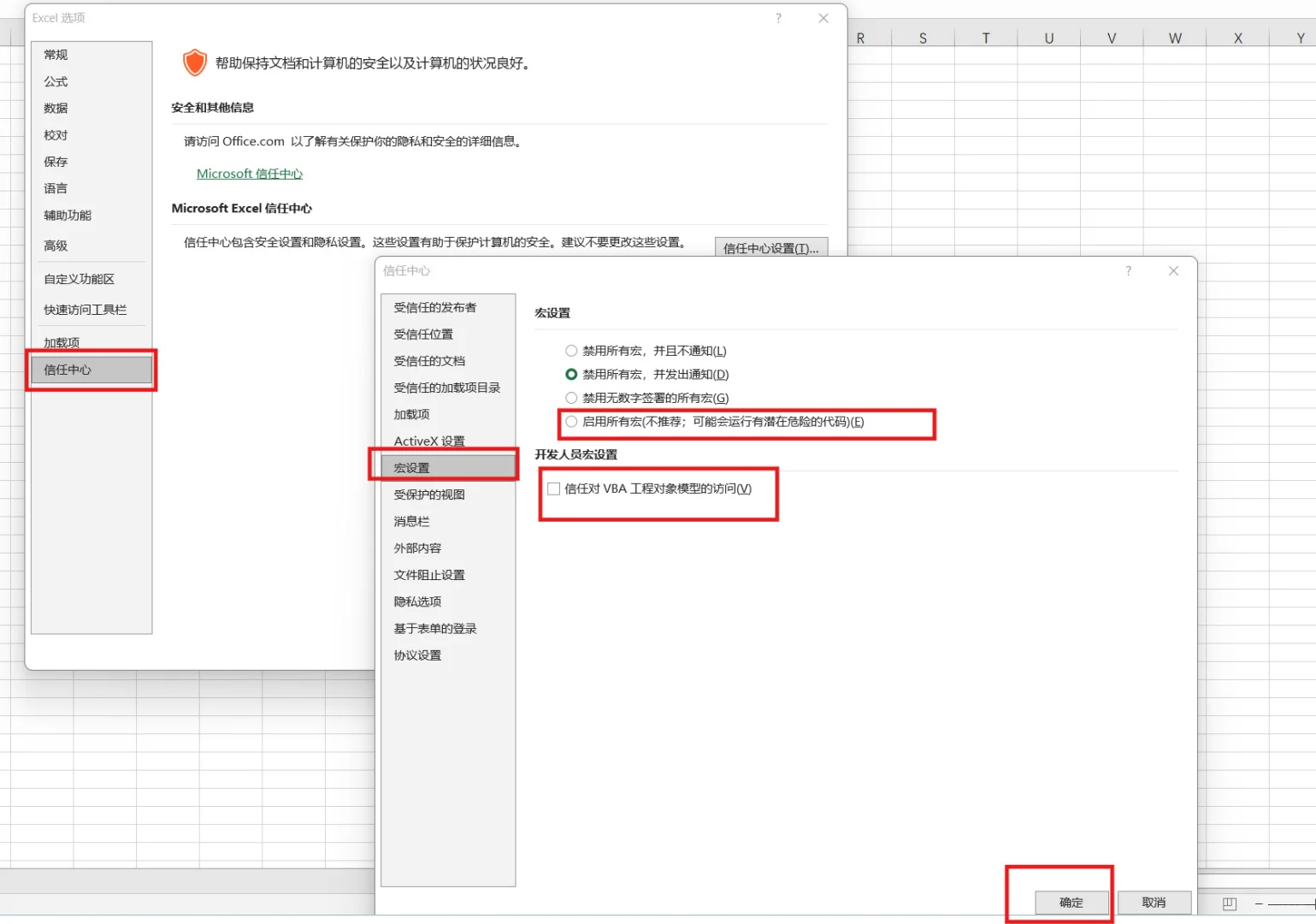The height and width of the screenshot is (924, 1316).
Task: Select column V header in spreadsheet
Action: tap(1112, 38)
